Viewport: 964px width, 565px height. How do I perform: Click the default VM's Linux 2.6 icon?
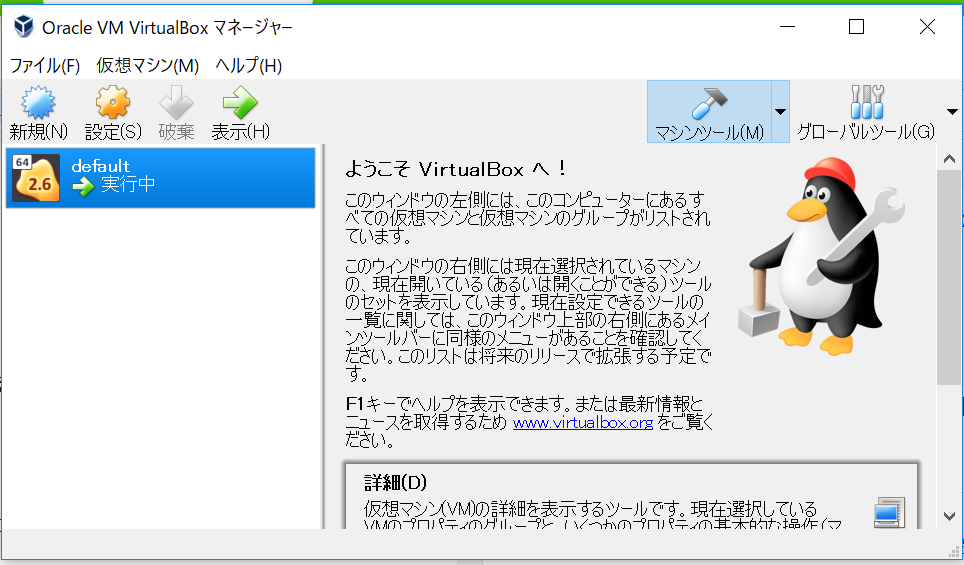(x=36, y=178)
